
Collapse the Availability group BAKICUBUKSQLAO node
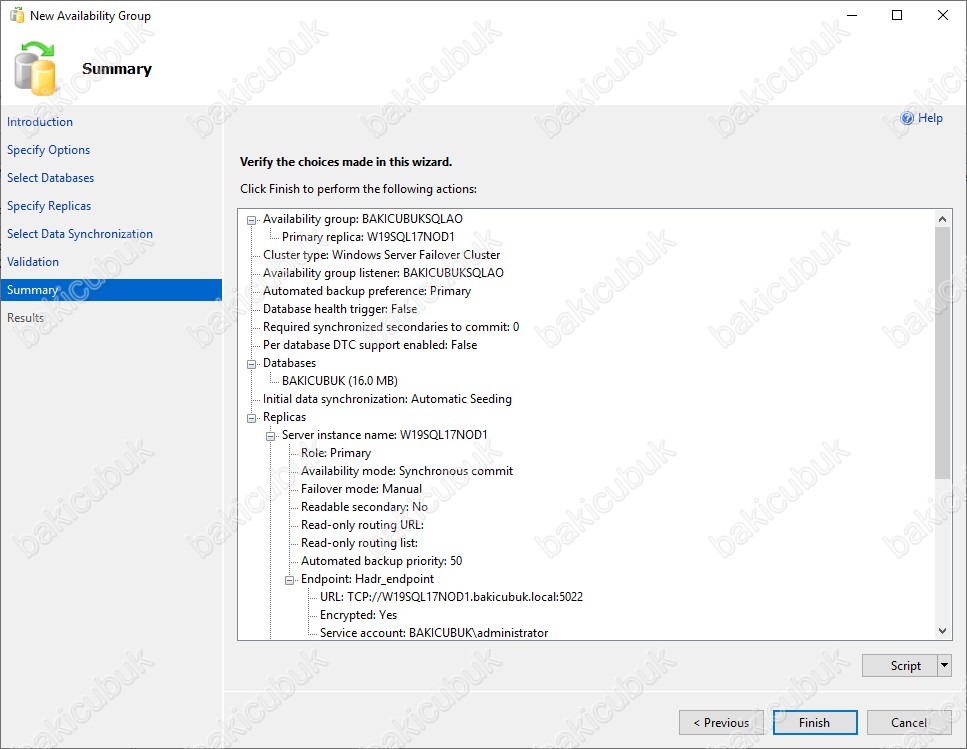point(251,220)
